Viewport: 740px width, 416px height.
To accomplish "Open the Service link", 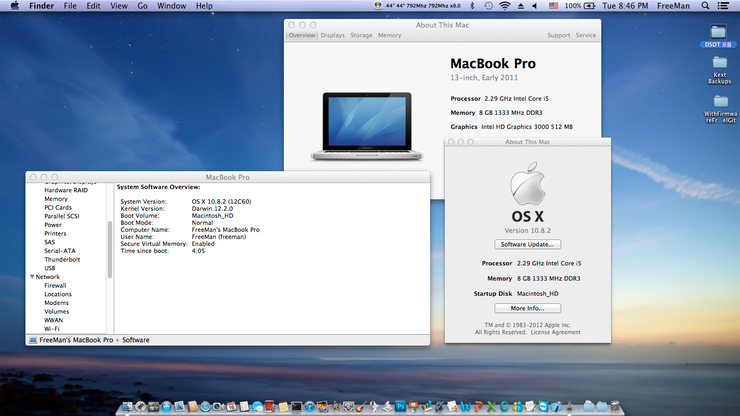I will click(586, 35).
